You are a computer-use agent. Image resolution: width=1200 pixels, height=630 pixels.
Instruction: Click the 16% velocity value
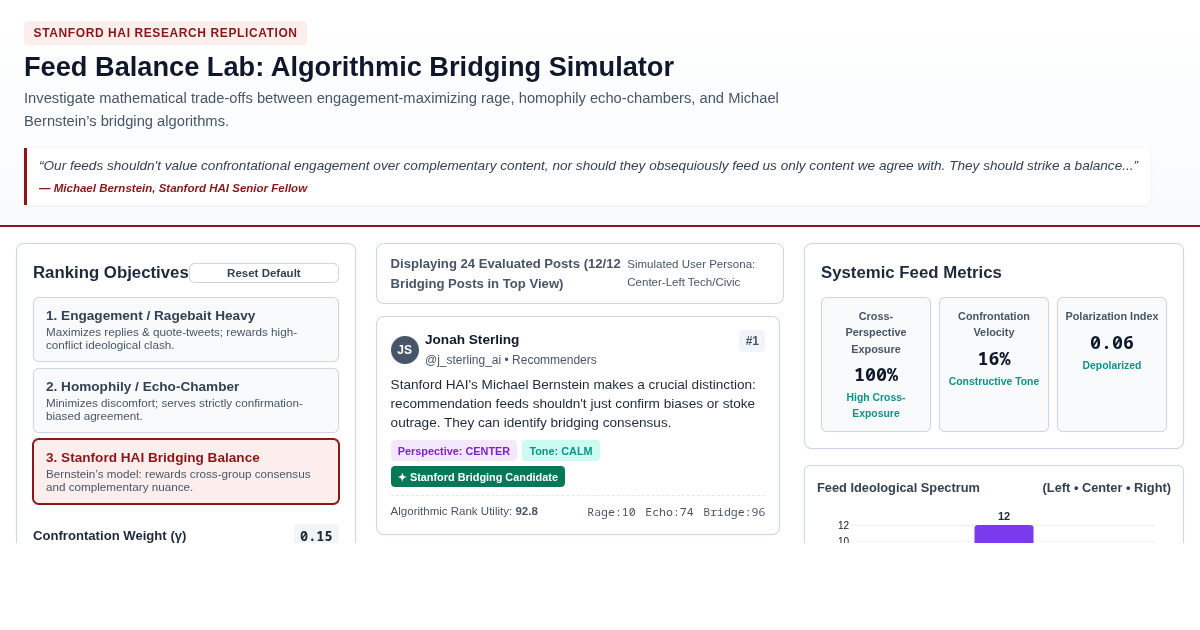(994, 359)
